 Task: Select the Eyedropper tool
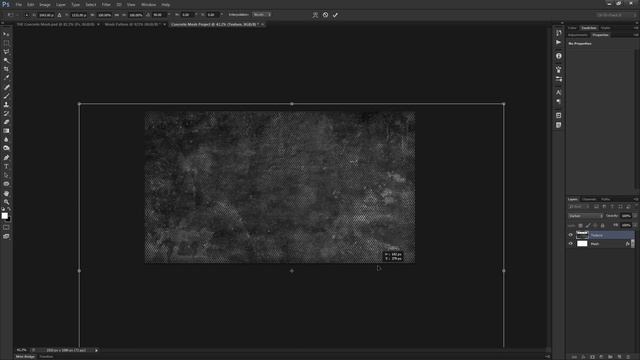(6, 78)
